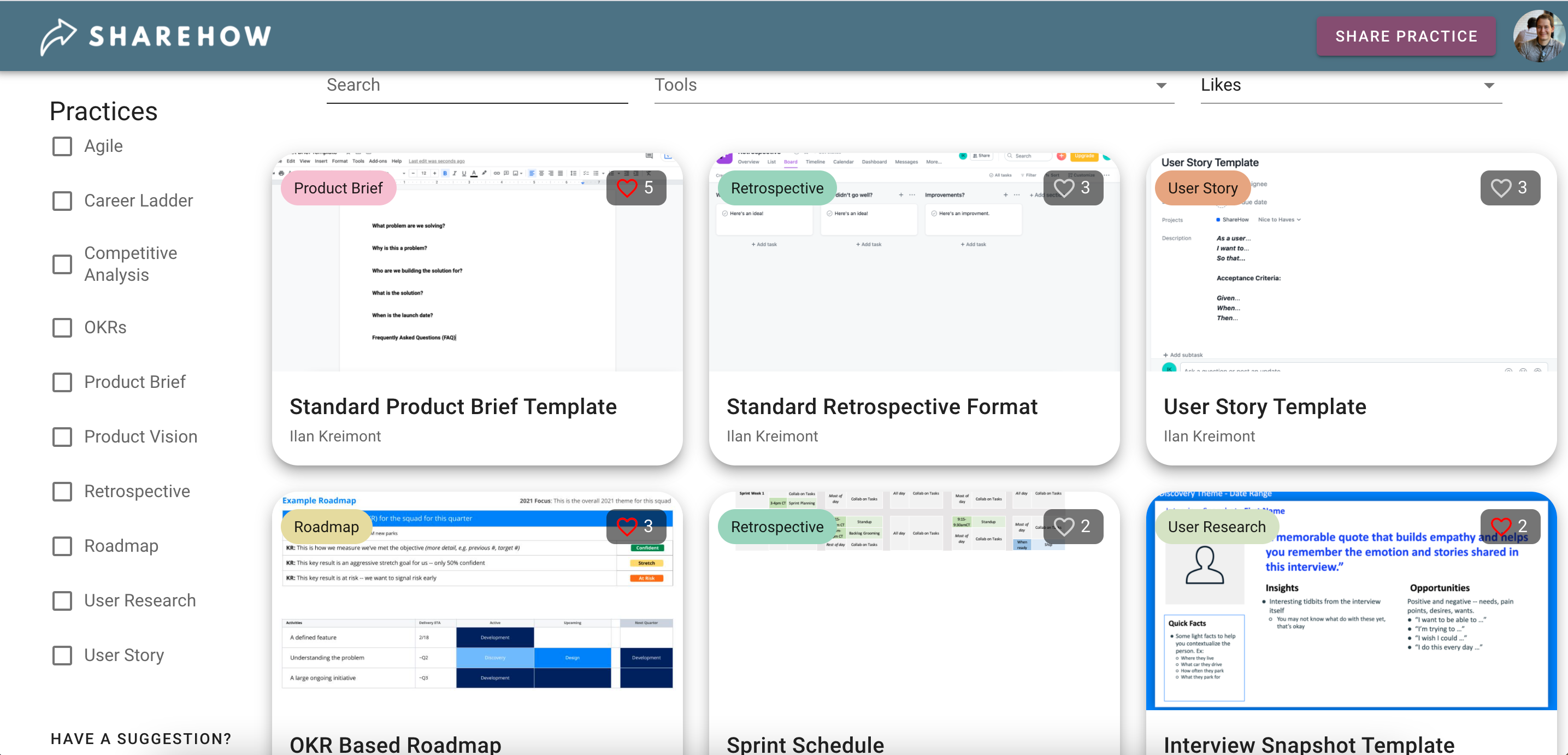
Task: Open Have a Suggestion link
Action: click(x=140, y=738)
